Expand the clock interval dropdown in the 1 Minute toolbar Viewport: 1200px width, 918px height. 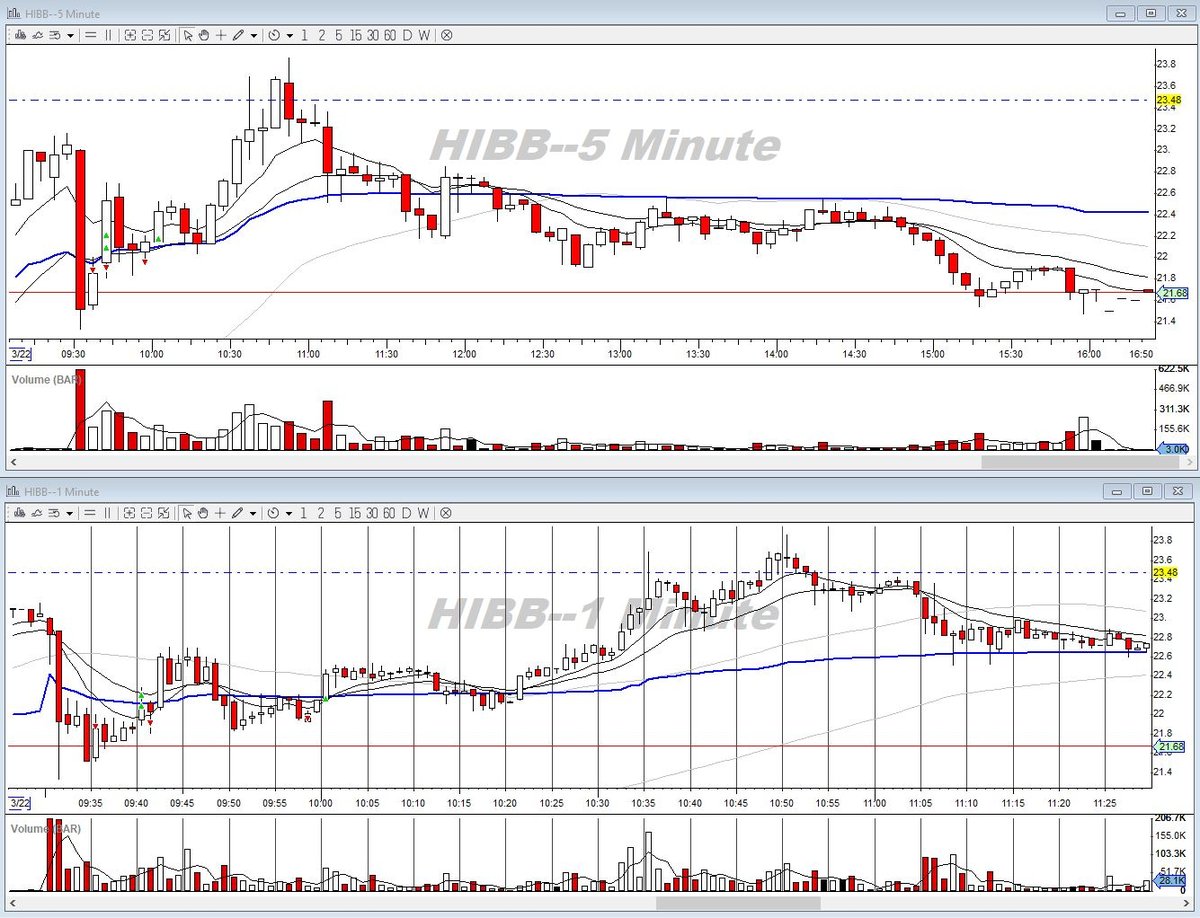(x=290, y=513)
